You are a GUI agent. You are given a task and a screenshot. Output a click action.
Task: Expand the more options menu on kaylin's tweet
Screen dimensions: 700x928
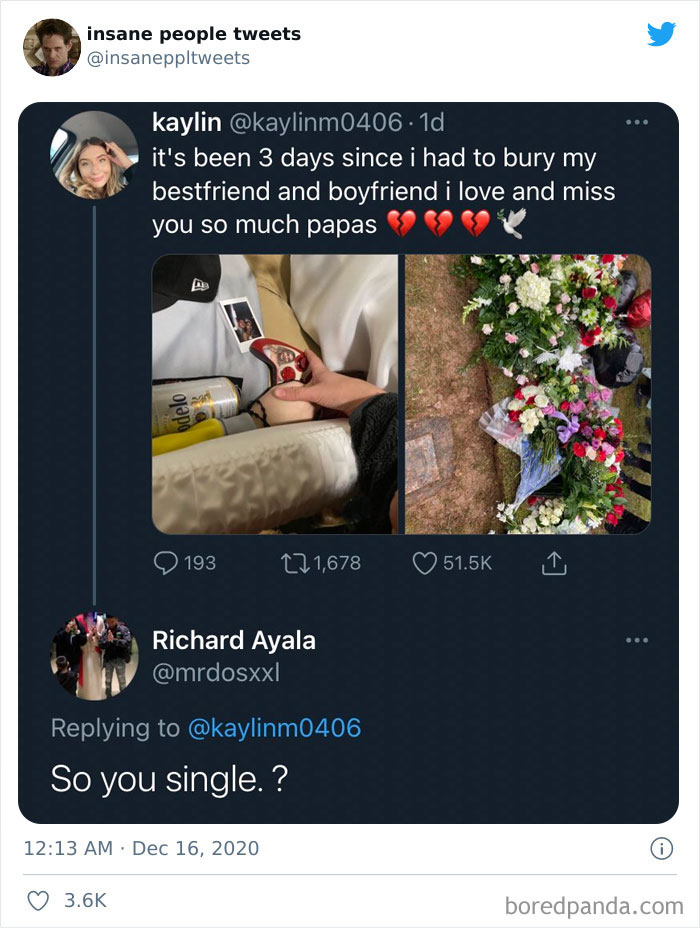[x=635, y=120]
